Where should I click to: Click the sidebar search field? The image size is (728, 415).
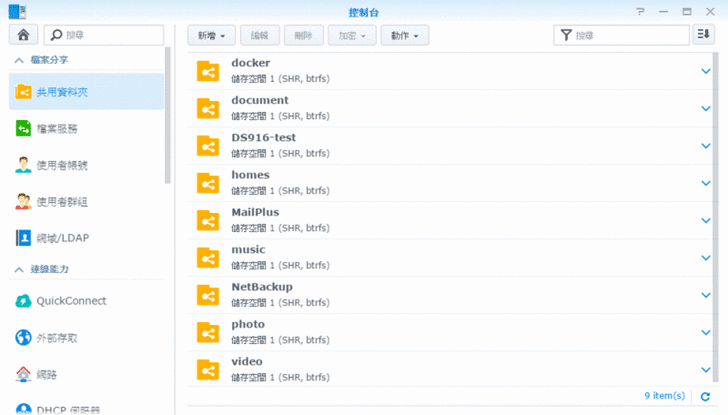(x=104, y=35)
